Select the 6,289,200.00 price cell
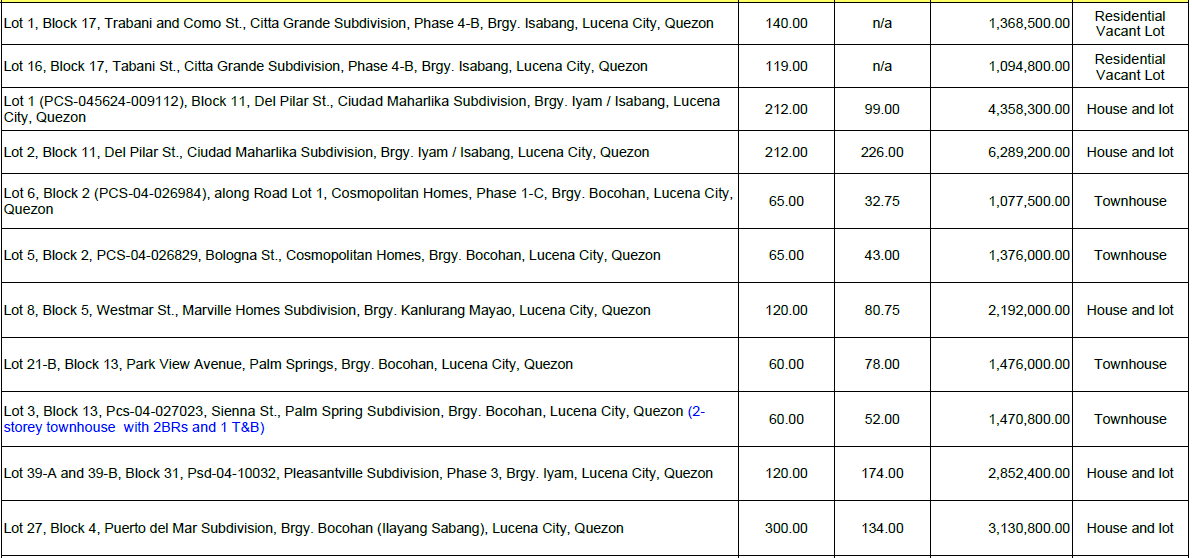The image size is (1192, 558). 1028,153
